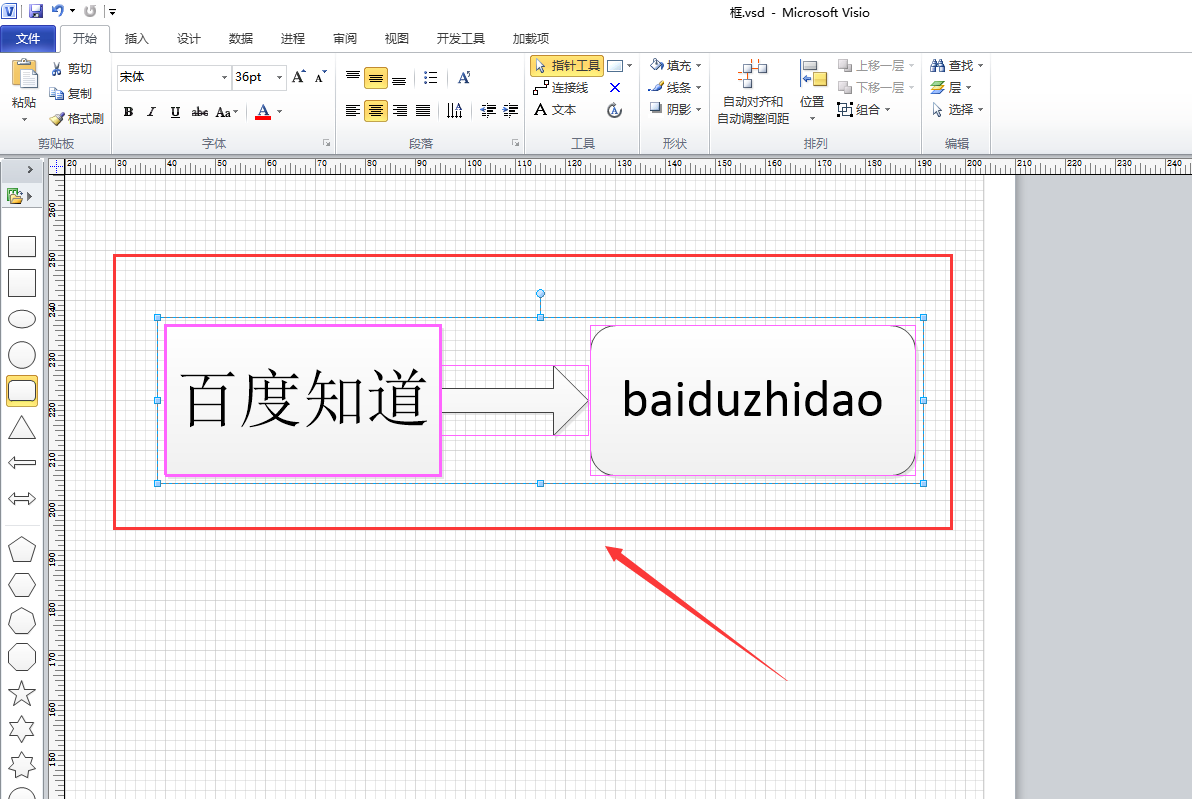This screenshot has width=1192, height=799.
Task: Select the text block rotate tool
Action: click(x=615, y=111)
